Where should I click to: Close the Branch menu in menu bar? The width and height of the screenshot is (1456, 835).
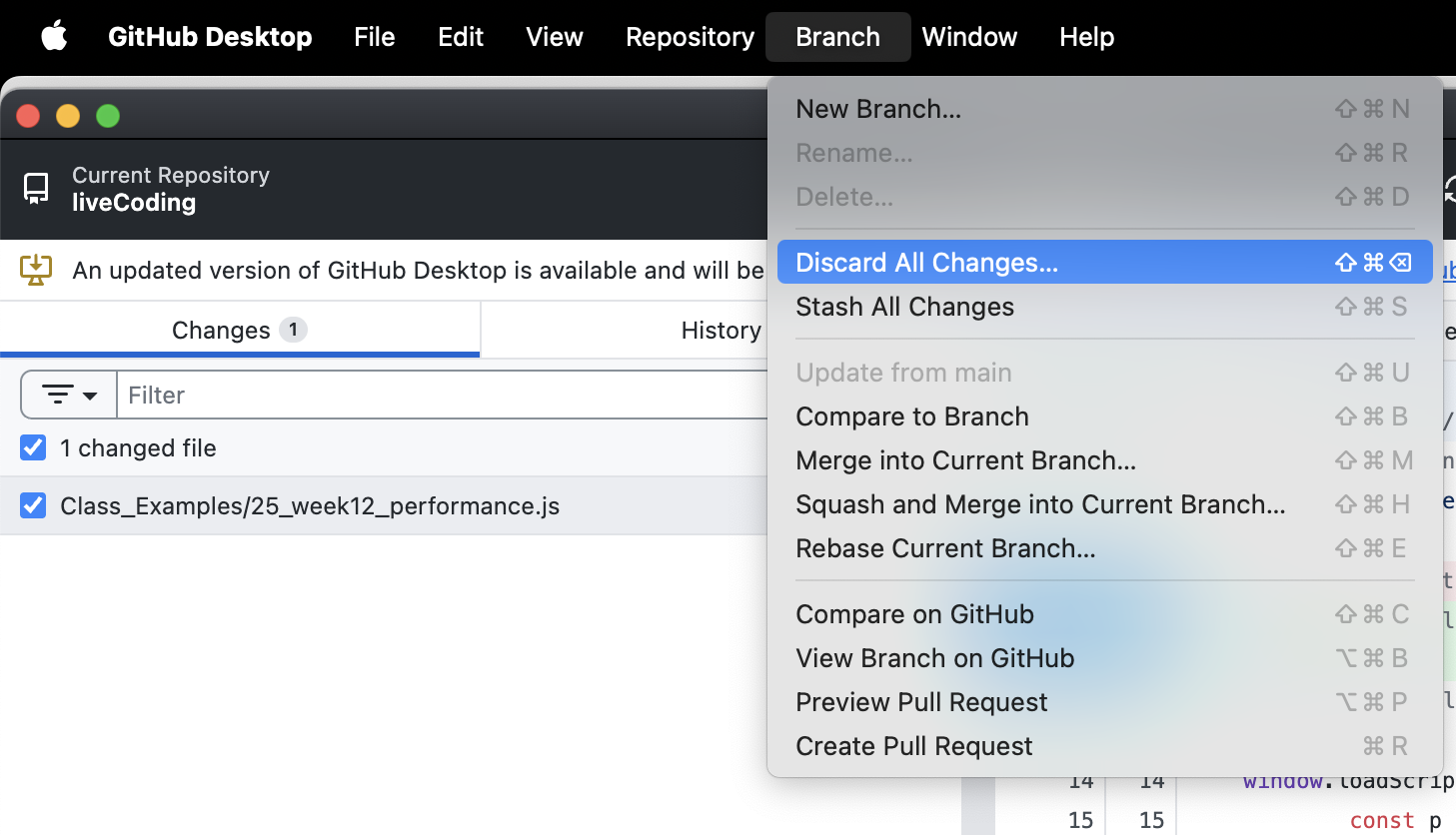(837, 37)
